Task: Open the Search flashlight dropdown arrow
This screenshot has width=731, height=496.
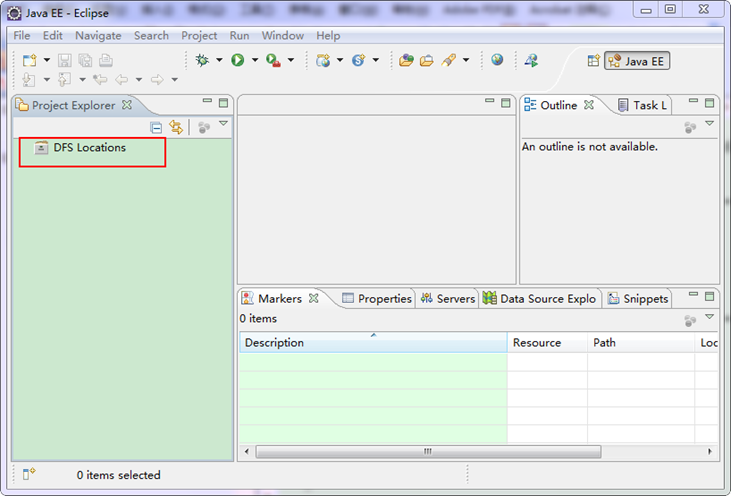Action: point(466,60)
